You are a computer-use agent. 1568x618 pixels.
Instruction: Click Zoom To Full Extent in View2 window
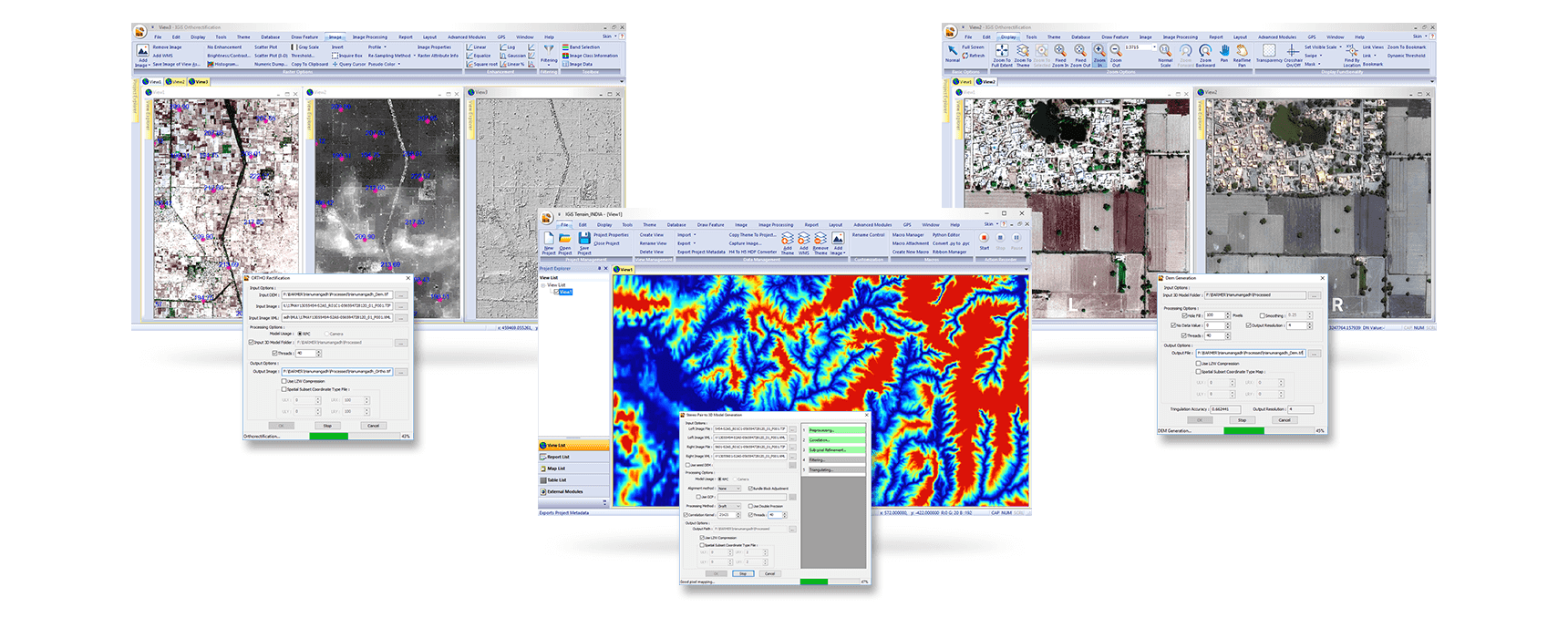pos(1002,56)
